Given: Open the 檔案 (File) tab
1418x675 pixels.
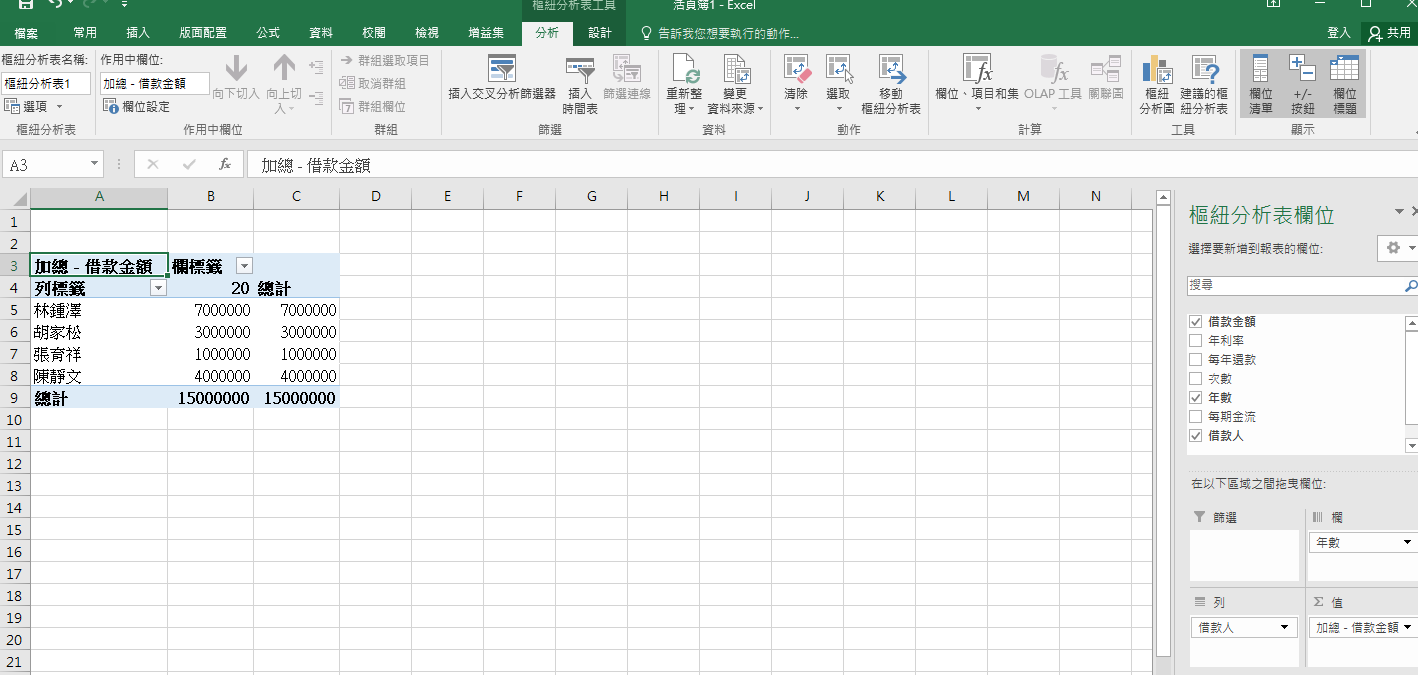Looking at the screenshot, I should click(x=27, y=33).
